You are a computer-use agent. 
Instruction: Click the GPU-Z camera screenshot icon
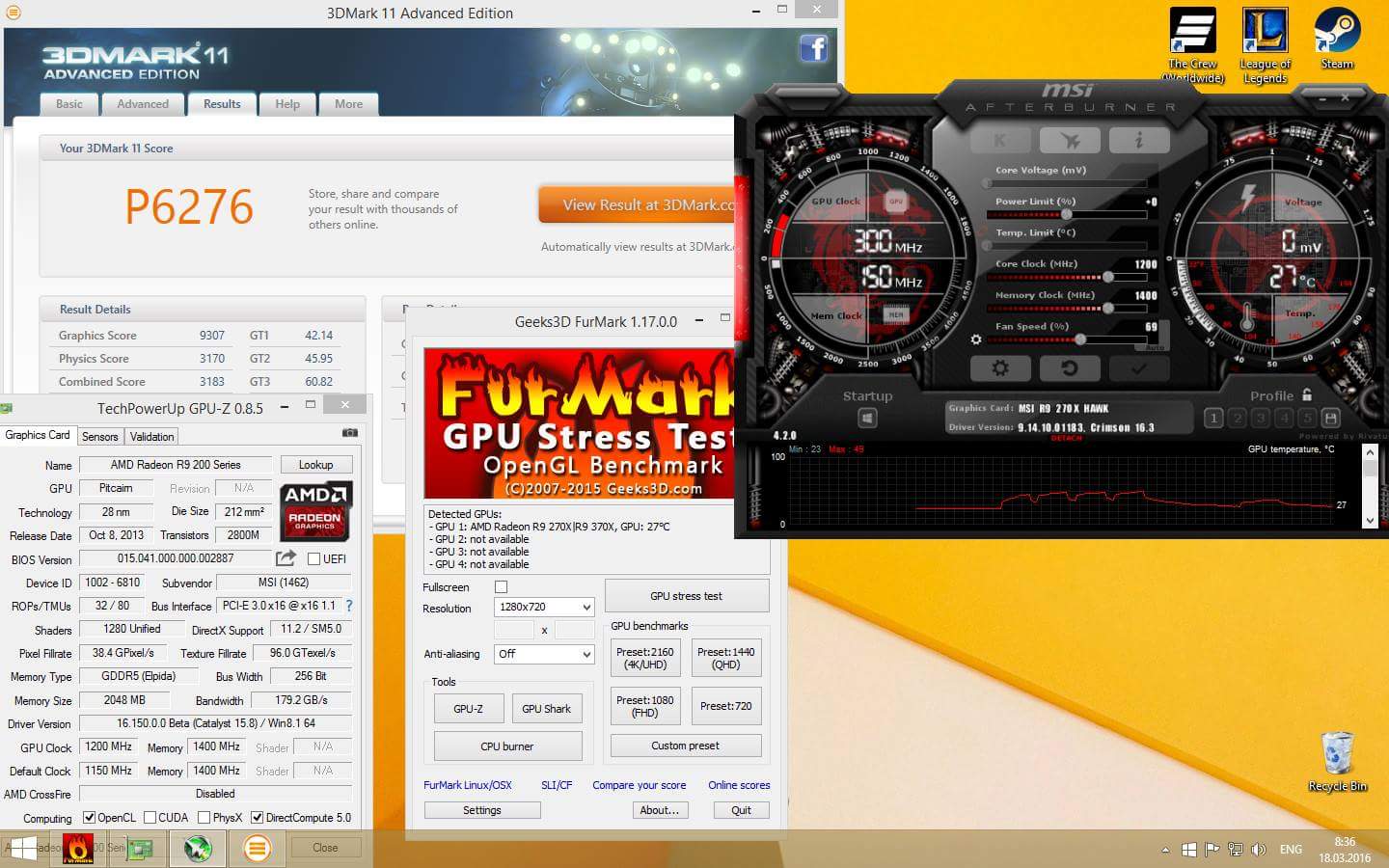(350, 433)
